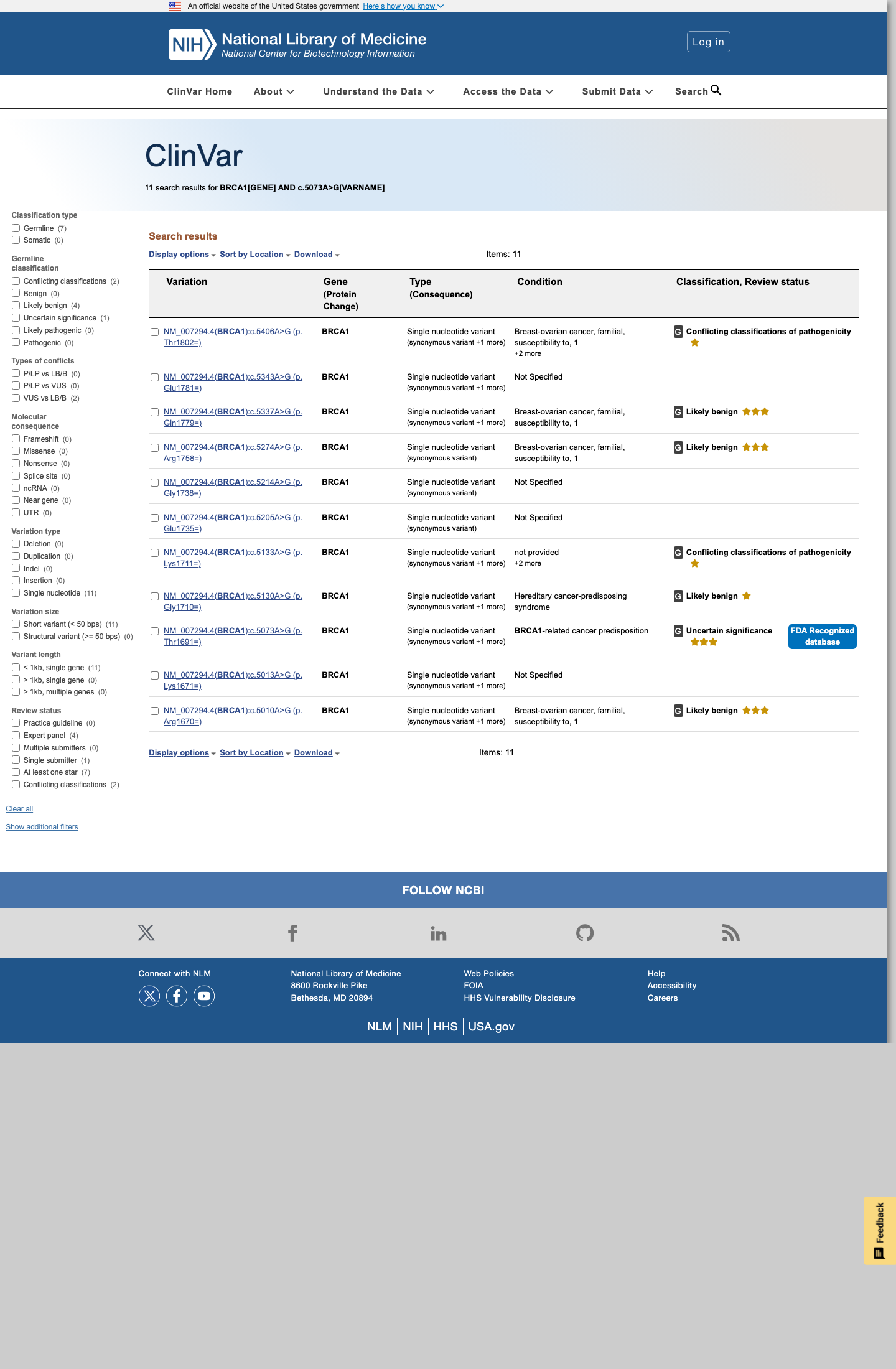Click circled X icon under Connect with NLM
896x1369 pixels.
coord(149,996)
